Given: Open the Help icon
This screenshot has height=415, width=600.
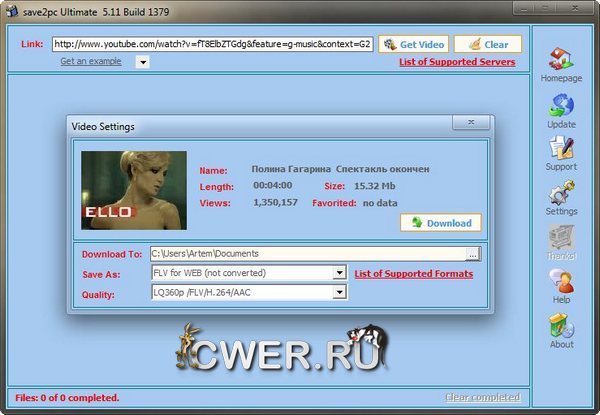Looking at the screenshot, I should [561, 281].
